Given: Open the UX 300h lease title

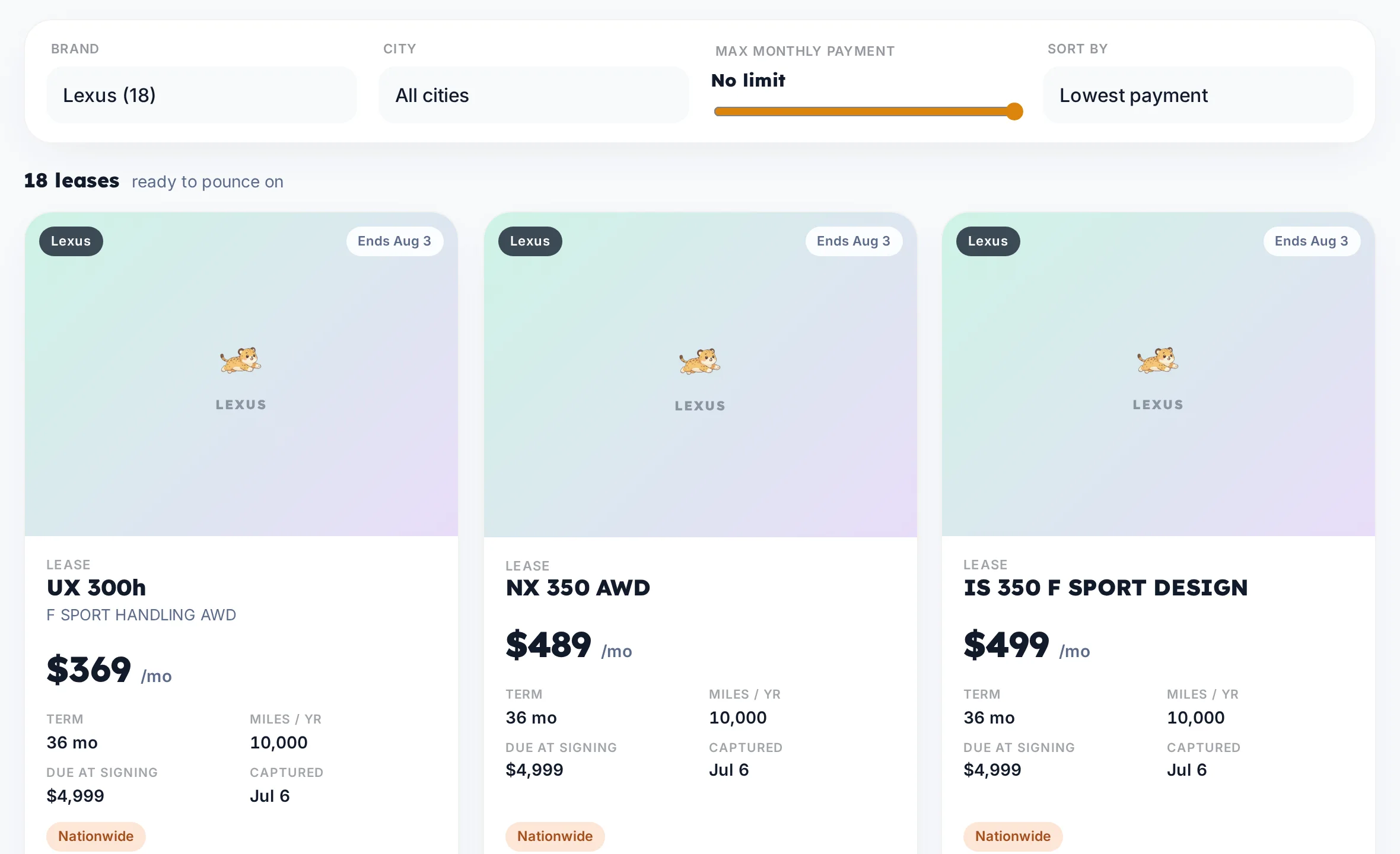Looking at the screenshot, I should [x=96, y=588].
